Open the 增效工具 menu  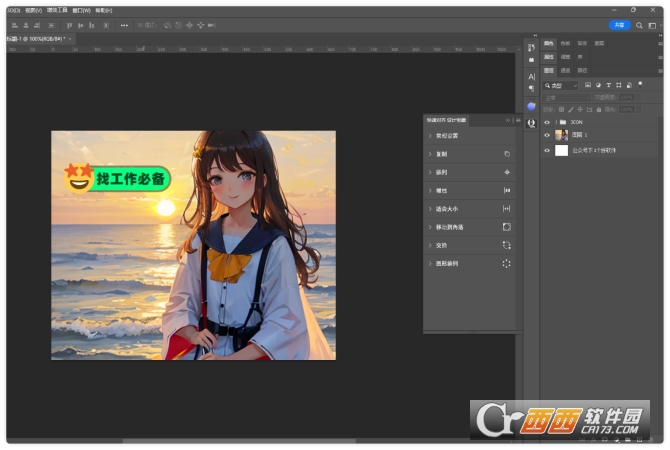[x=57, y=10]
